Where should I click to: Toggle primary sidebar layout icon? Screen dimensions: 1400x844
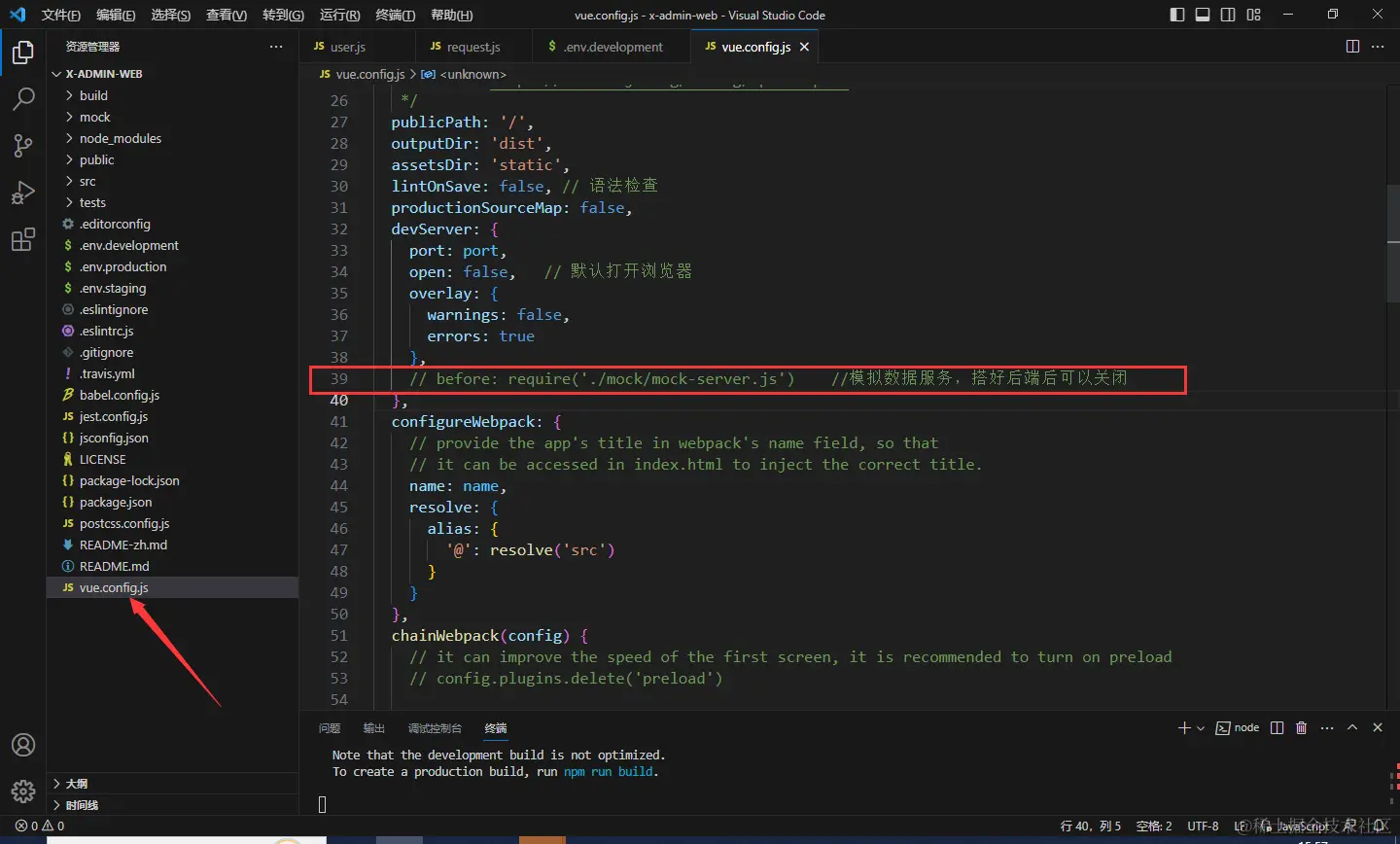[1177, 15]
